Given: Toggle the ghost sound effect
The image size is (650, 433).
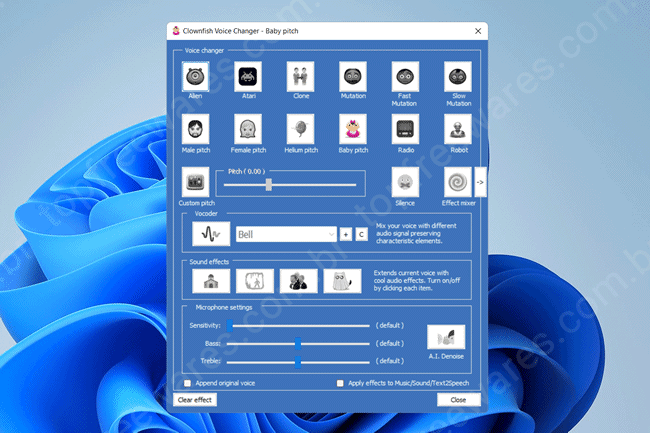Looking at the screenshot, I should [x=342, y=281].
